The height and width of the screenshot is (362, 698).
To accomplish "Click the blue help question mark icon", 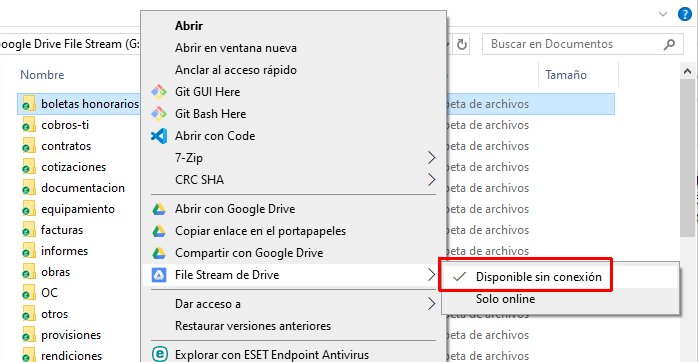I will point(685,14).
